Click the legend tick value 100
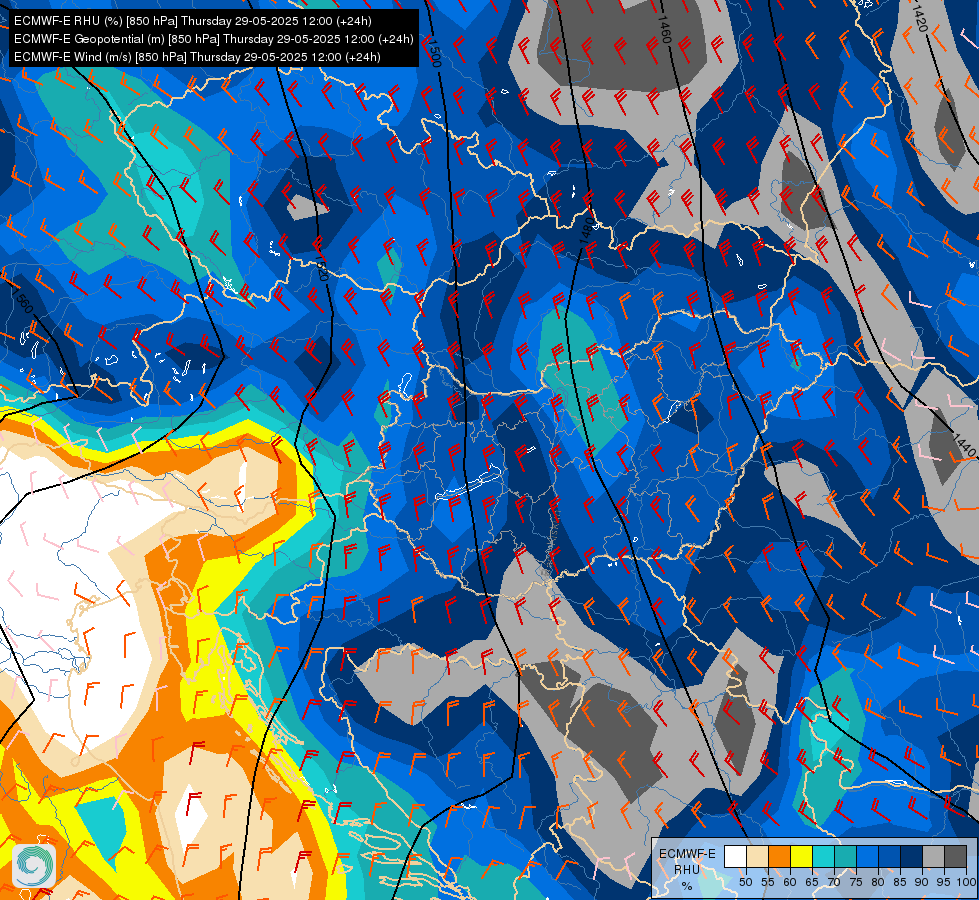The width and height of the screenshot is (979, 900). pyautogui.click(x=966, y=882)
